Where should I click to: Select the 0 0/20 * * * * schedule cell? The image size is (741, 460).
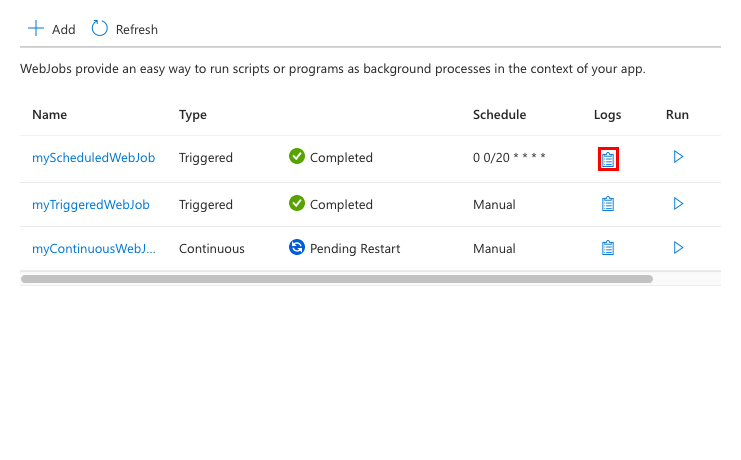(x=509, y=157)
